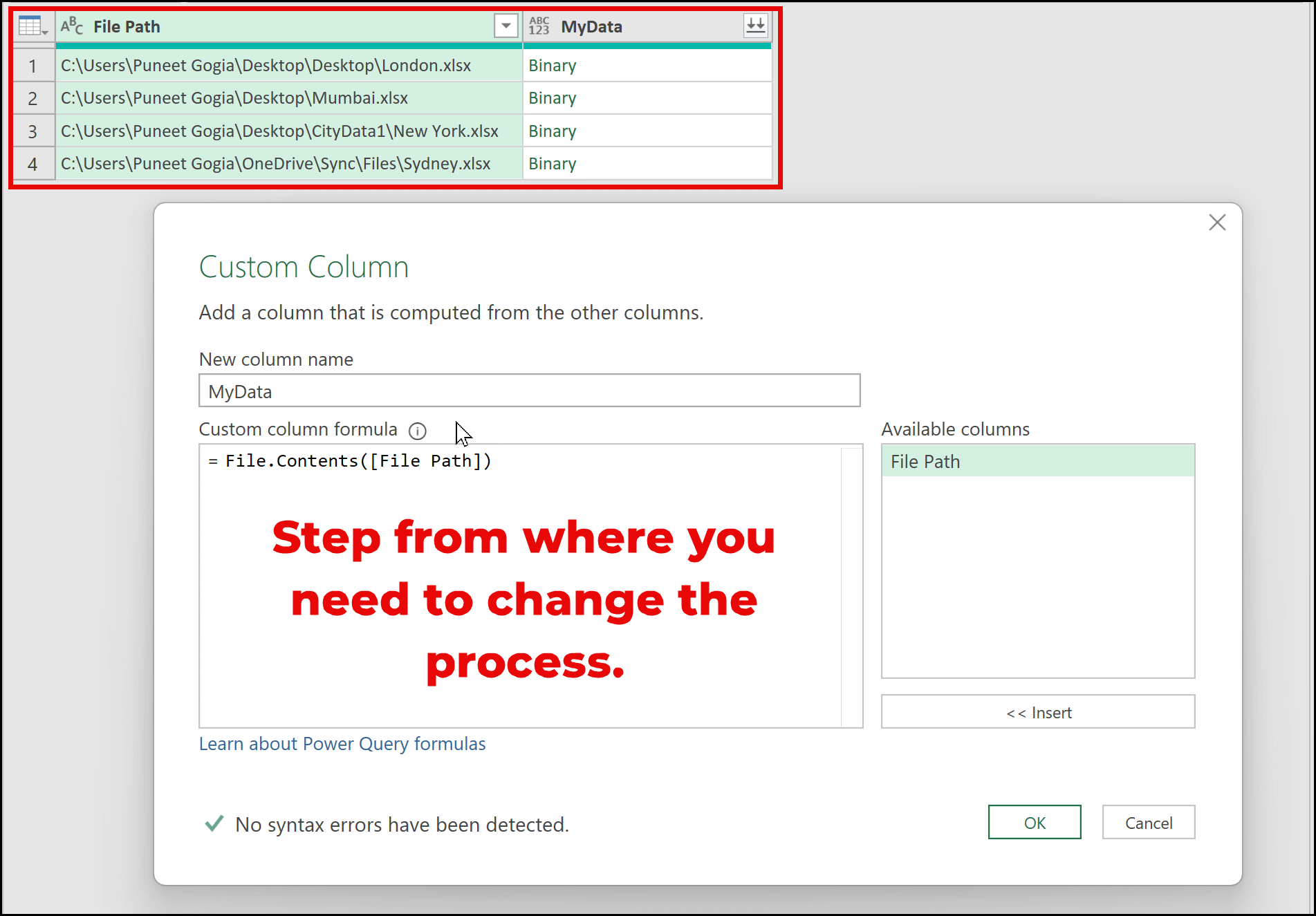
Task: Click the Sydney.xlsx file path cell
Action: pyautogui.click(x=276, y=164)
